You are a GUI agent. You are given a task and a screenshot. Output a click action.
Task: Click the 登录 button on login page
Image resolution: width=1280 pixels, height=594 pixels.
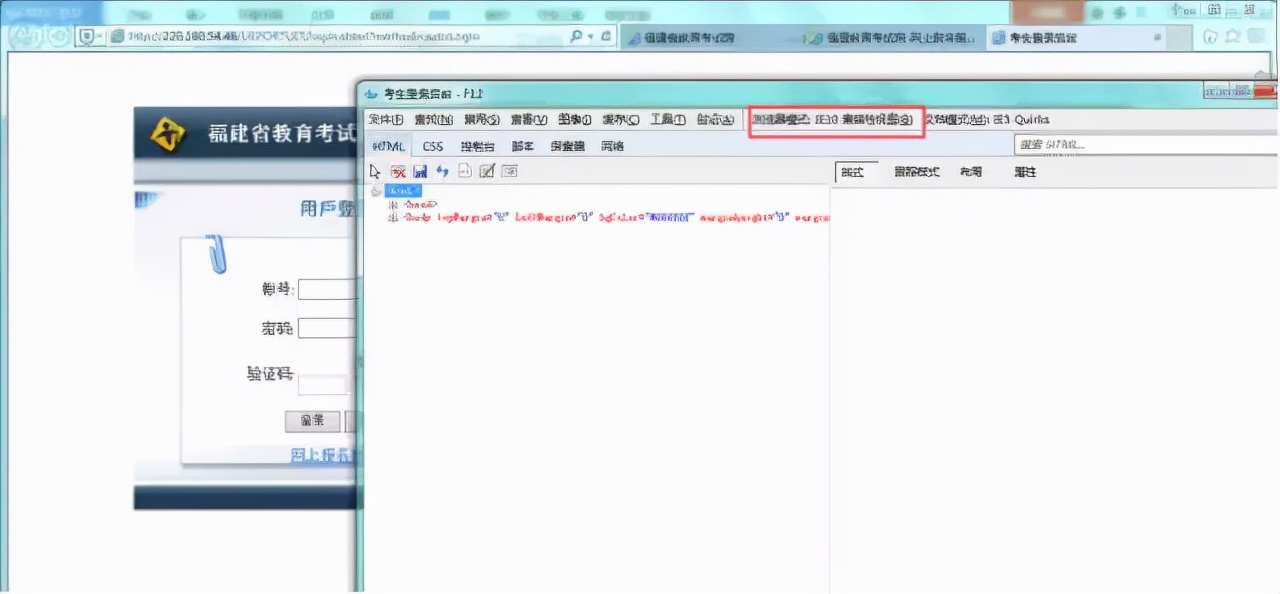coord(312,421)
